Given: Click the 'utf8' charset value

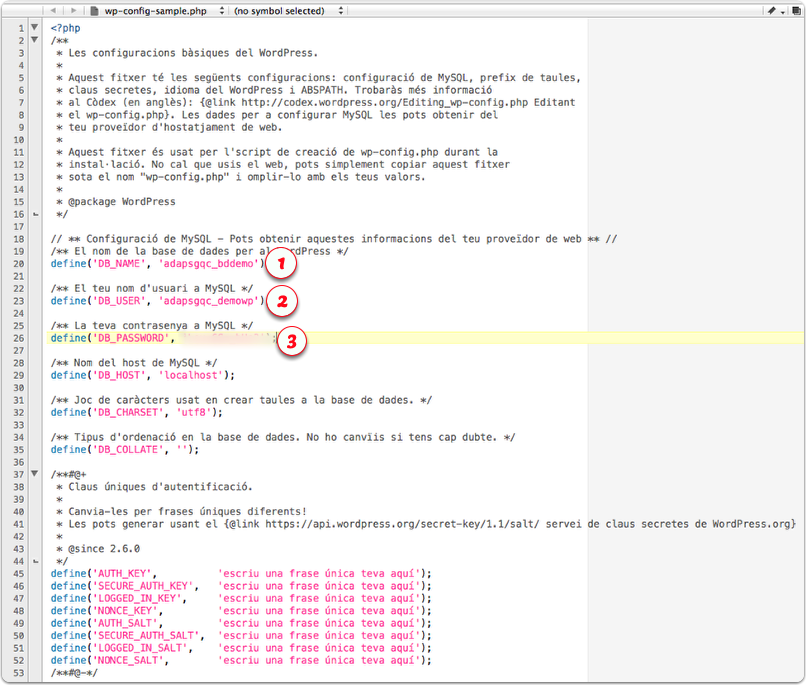Looking at the screenshot, I should point(194,412).
